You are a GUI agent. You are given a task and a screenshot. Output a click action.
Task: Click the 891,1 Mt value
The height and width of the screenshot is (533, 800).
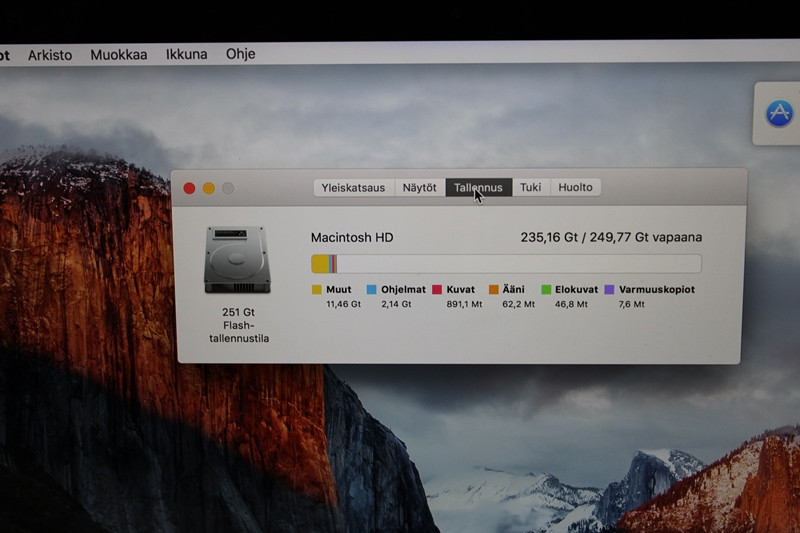pos(464,304)
